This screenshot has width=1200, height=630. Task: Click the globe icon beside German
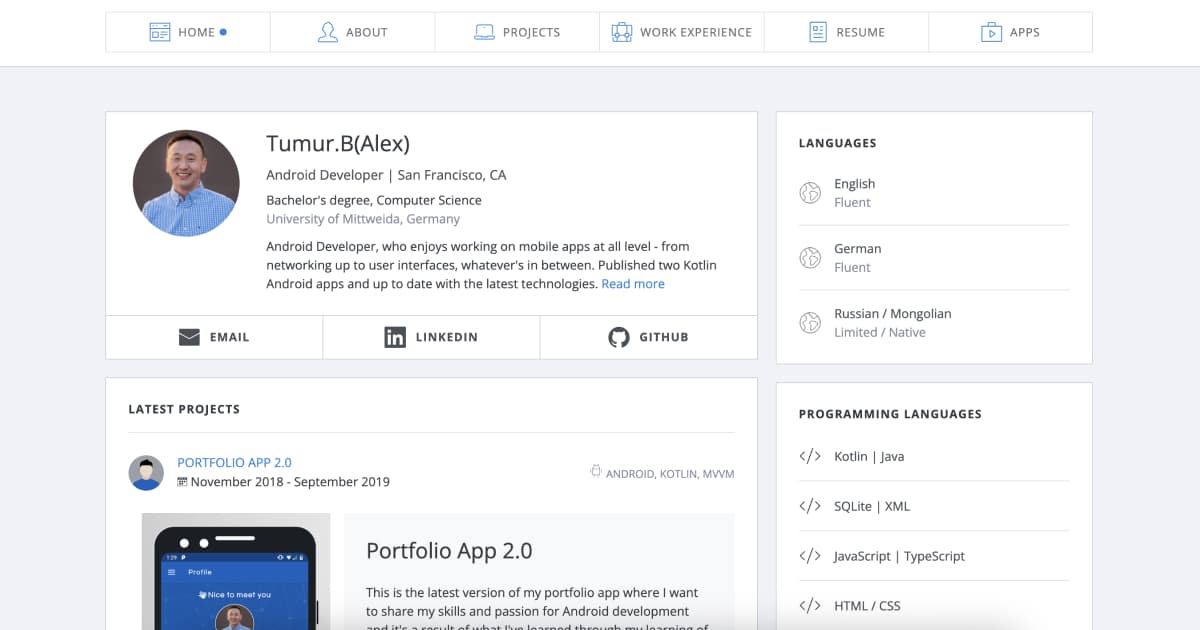[x=810, y=257]
